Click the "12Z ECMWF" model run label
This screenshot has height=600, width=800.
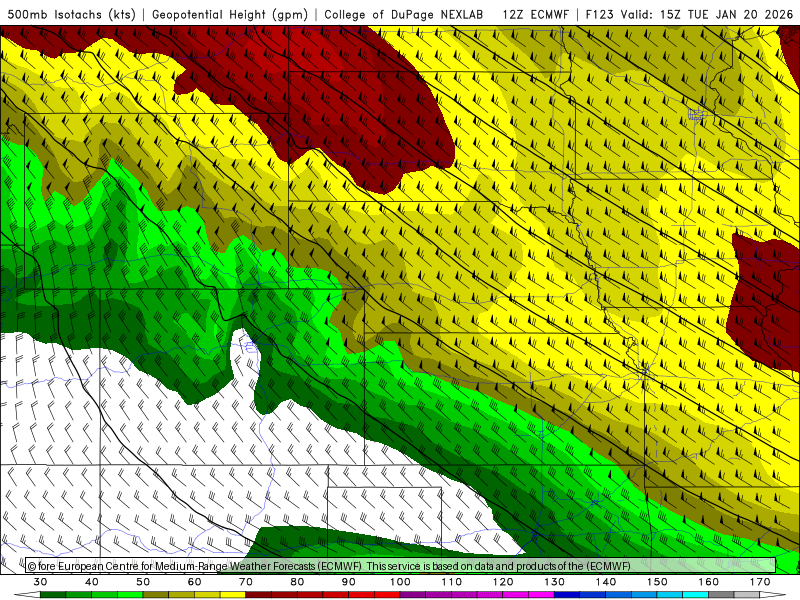tap(535, 15)
